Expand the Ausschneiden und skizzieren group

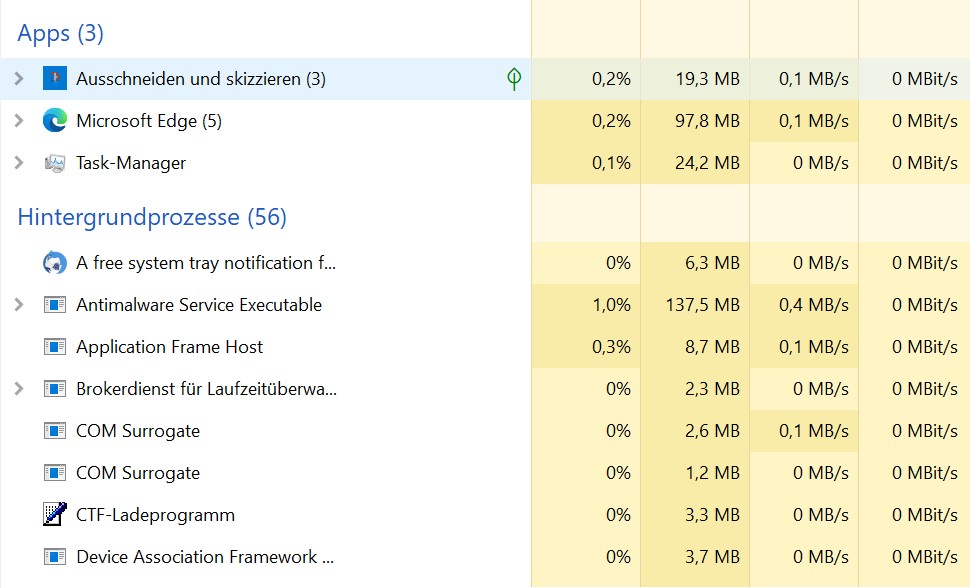18,78
